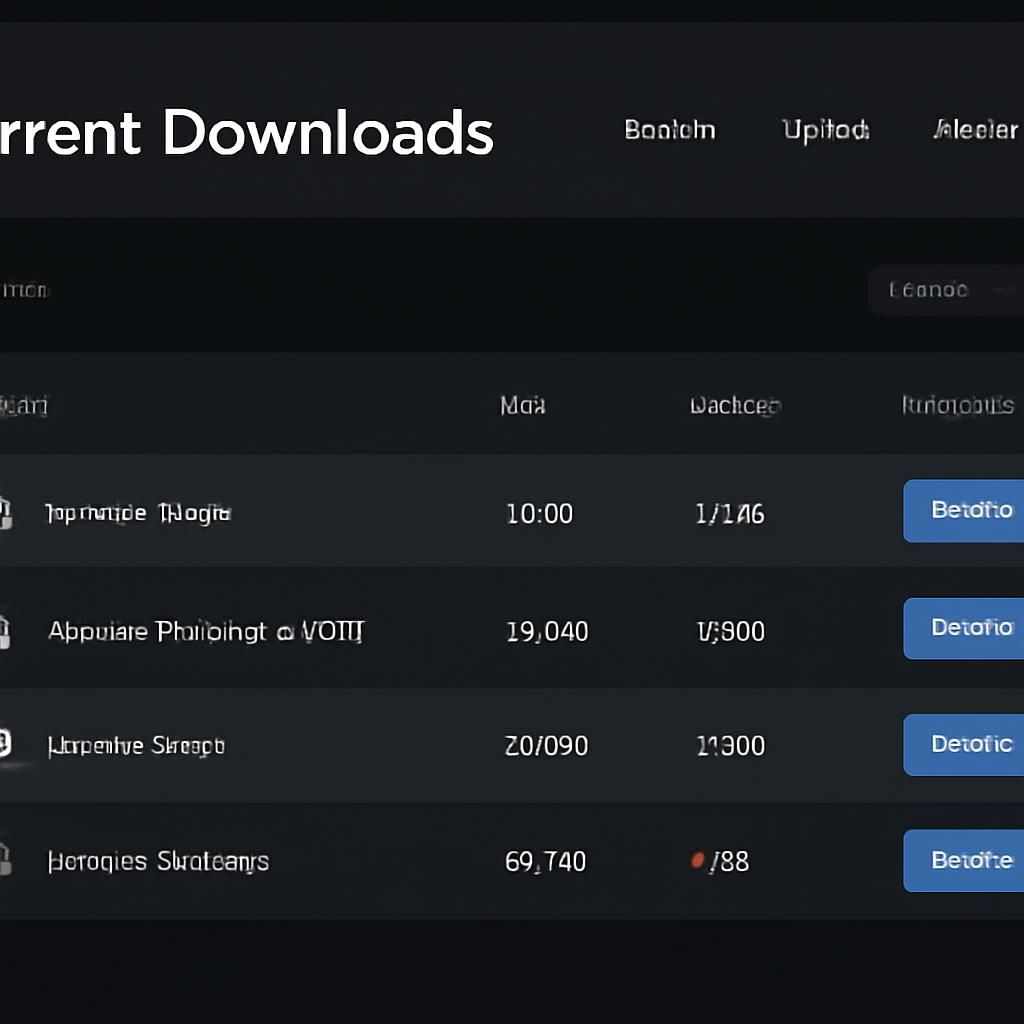Click the file icon next to "Appulare Philbingt"
Viewport: 1024px width, 1024px height.
[x=5, y=629]
